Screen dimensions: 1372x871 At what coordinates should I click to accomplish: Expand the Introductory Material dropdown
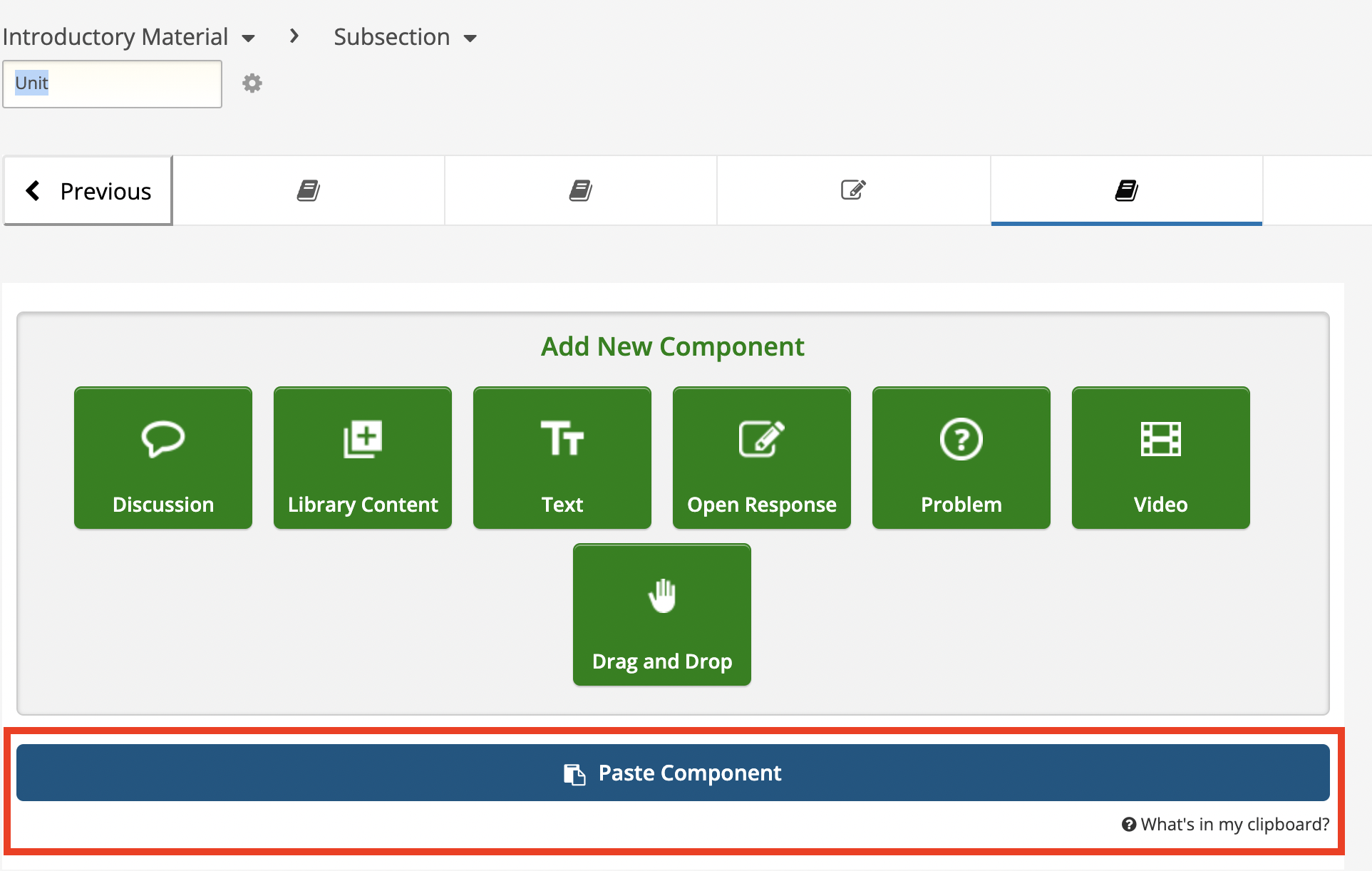tap(248, 38)
